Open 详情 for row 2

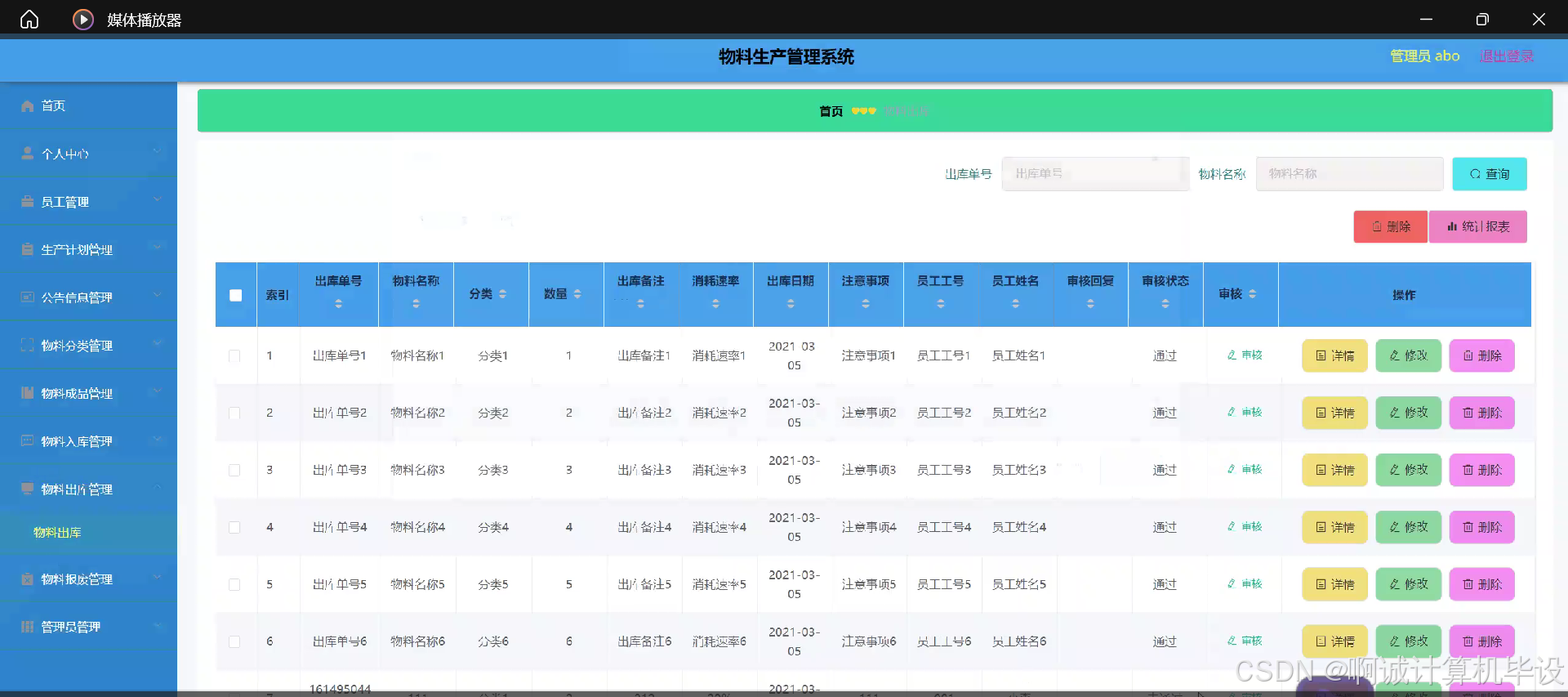1334,413
